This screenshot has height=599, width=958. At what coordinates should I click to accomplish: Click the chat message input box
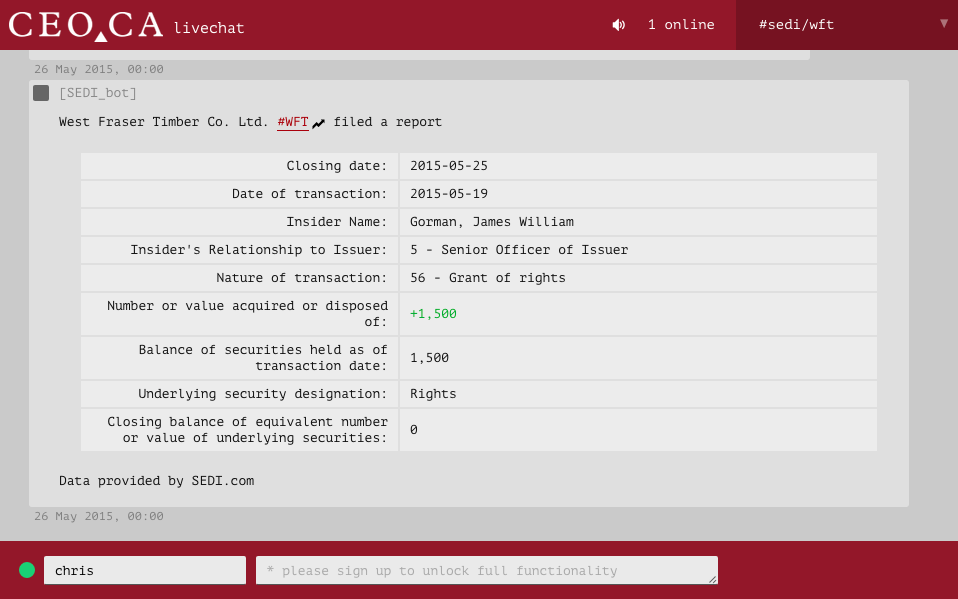coord(486,570)
